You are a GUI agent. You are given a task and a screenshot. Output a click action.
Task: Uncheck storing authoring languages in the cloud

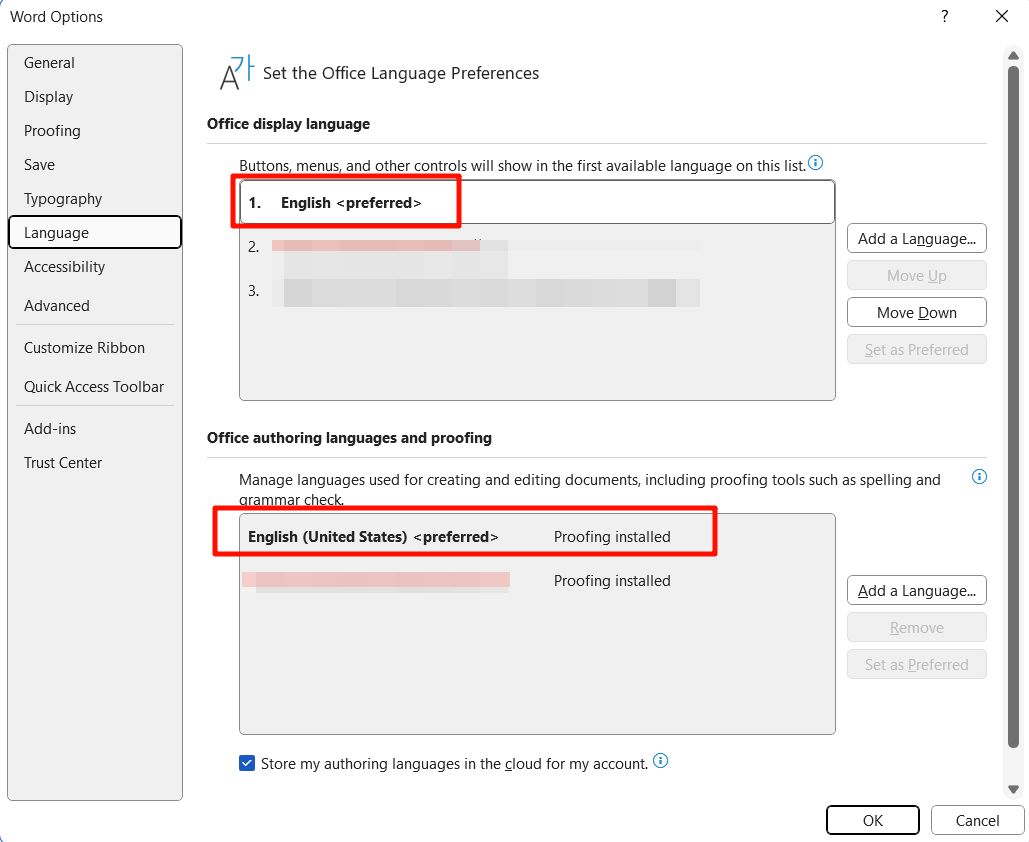tap(246, 763)
